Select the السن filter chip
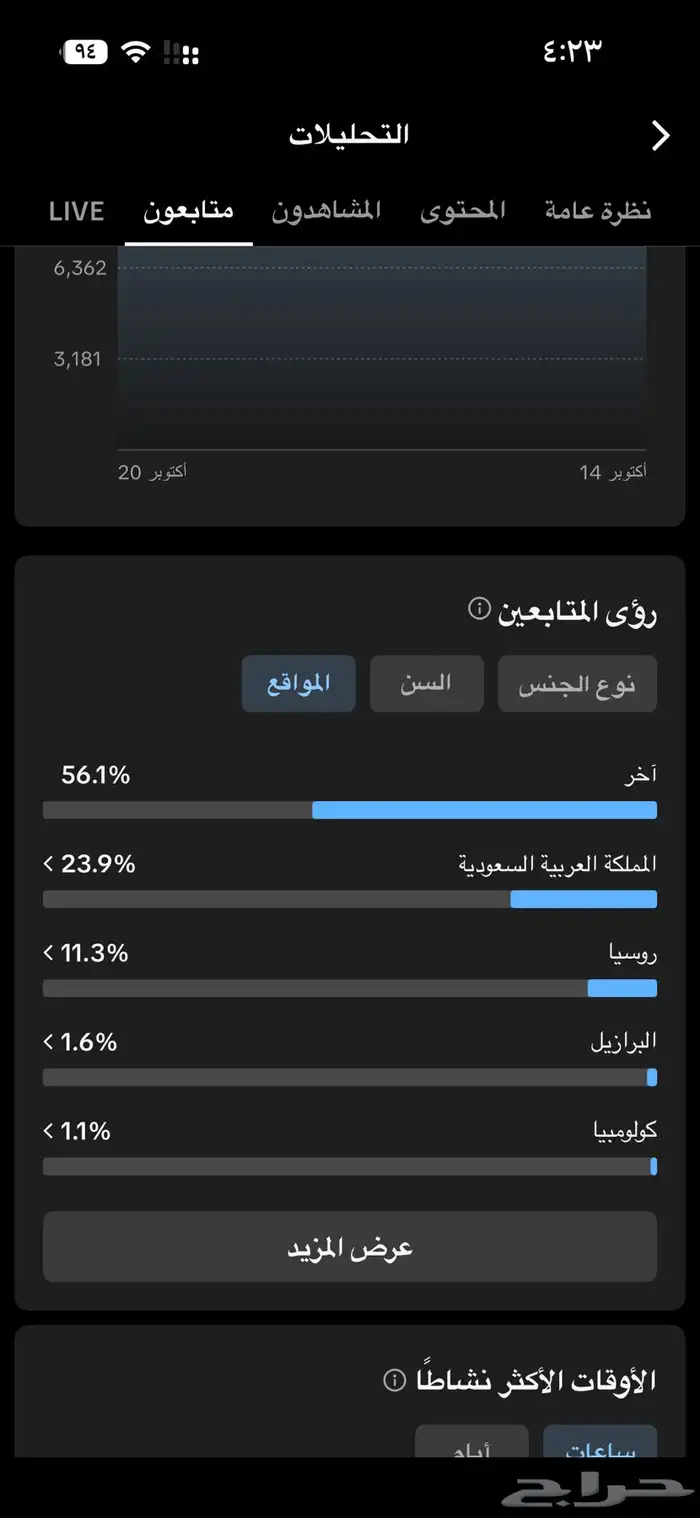The height and width of the screenshot is (1518, 700). [x=427, y=684]
